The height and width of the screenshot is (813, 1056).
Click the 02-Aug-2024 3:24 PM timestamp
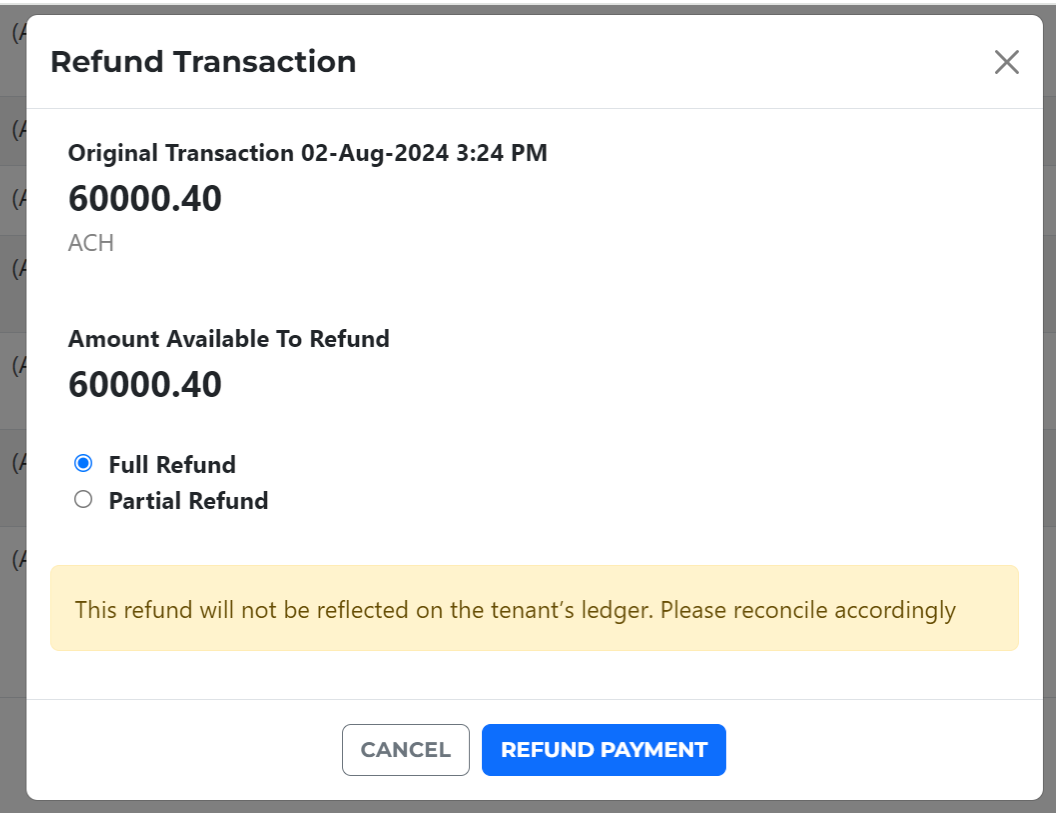tap(424, 153)
